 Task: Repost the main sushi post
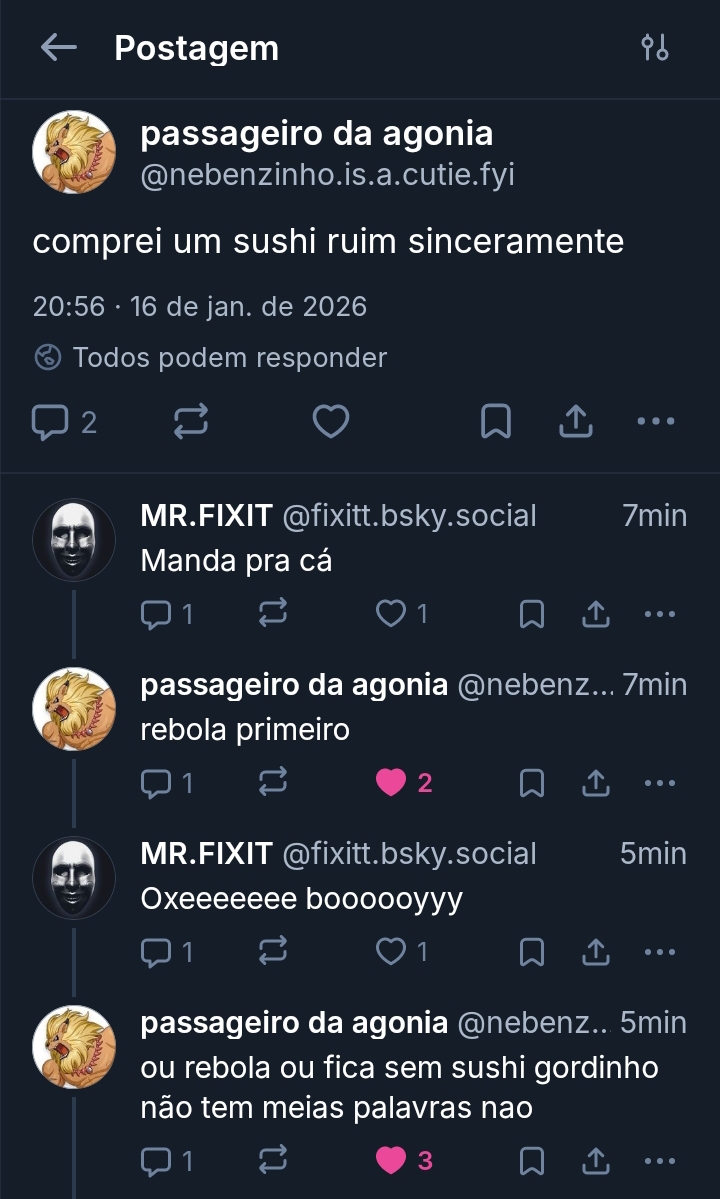click(x=190, y=423)
